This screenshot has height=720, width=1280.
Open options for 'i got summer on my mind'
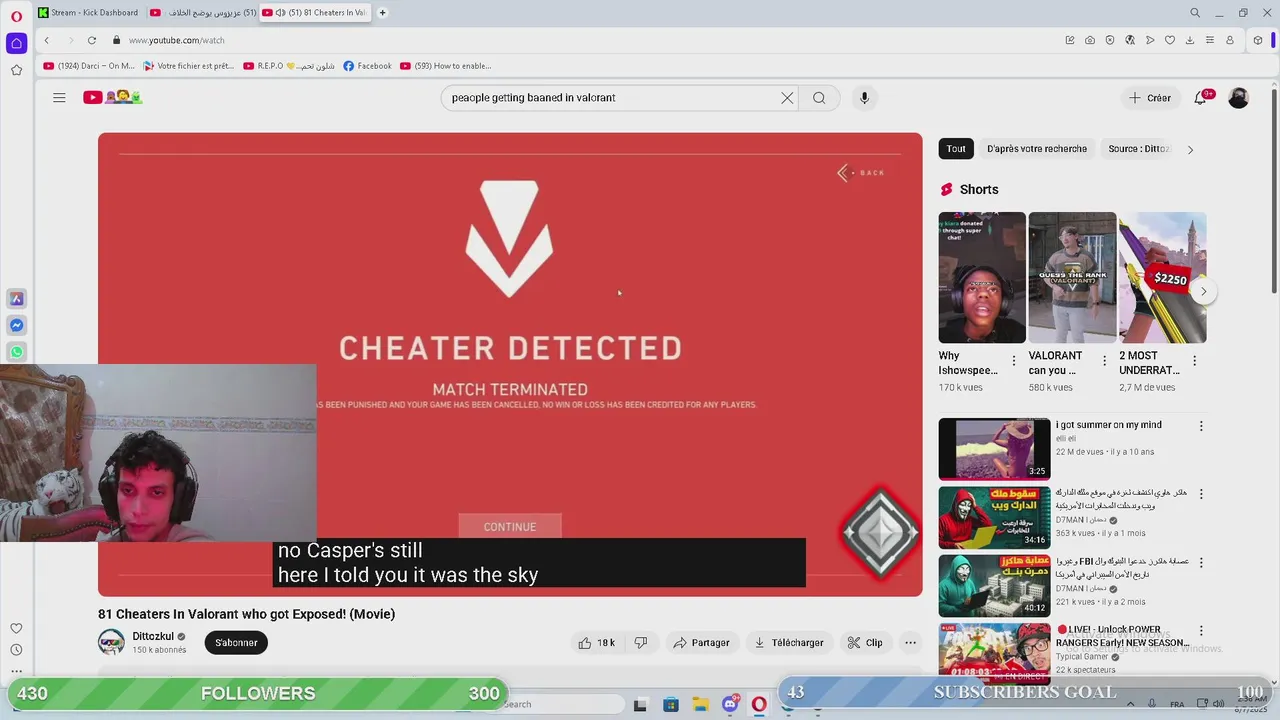[x=1201, y=426]
